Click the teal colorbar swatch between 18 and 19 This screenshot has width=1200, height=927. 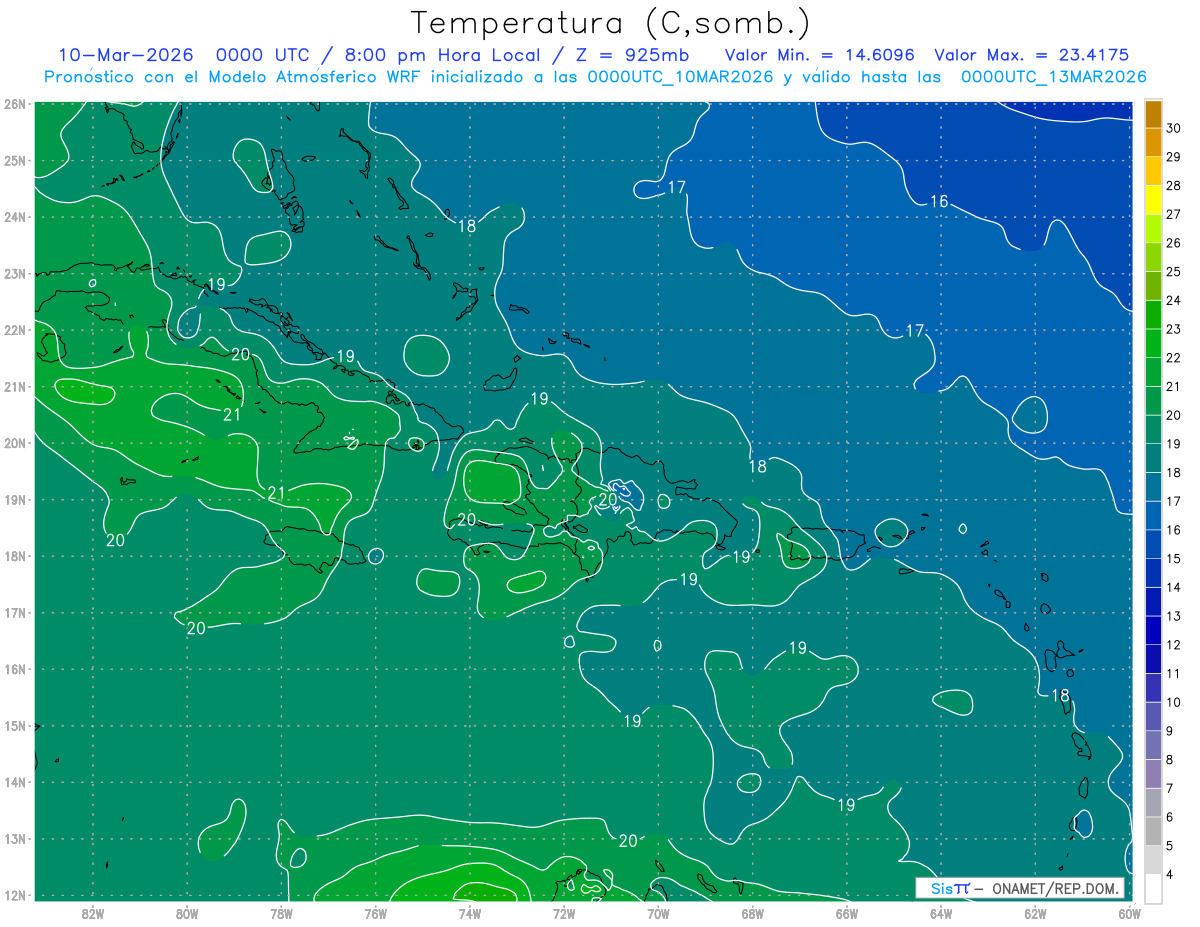(1153, 458)
